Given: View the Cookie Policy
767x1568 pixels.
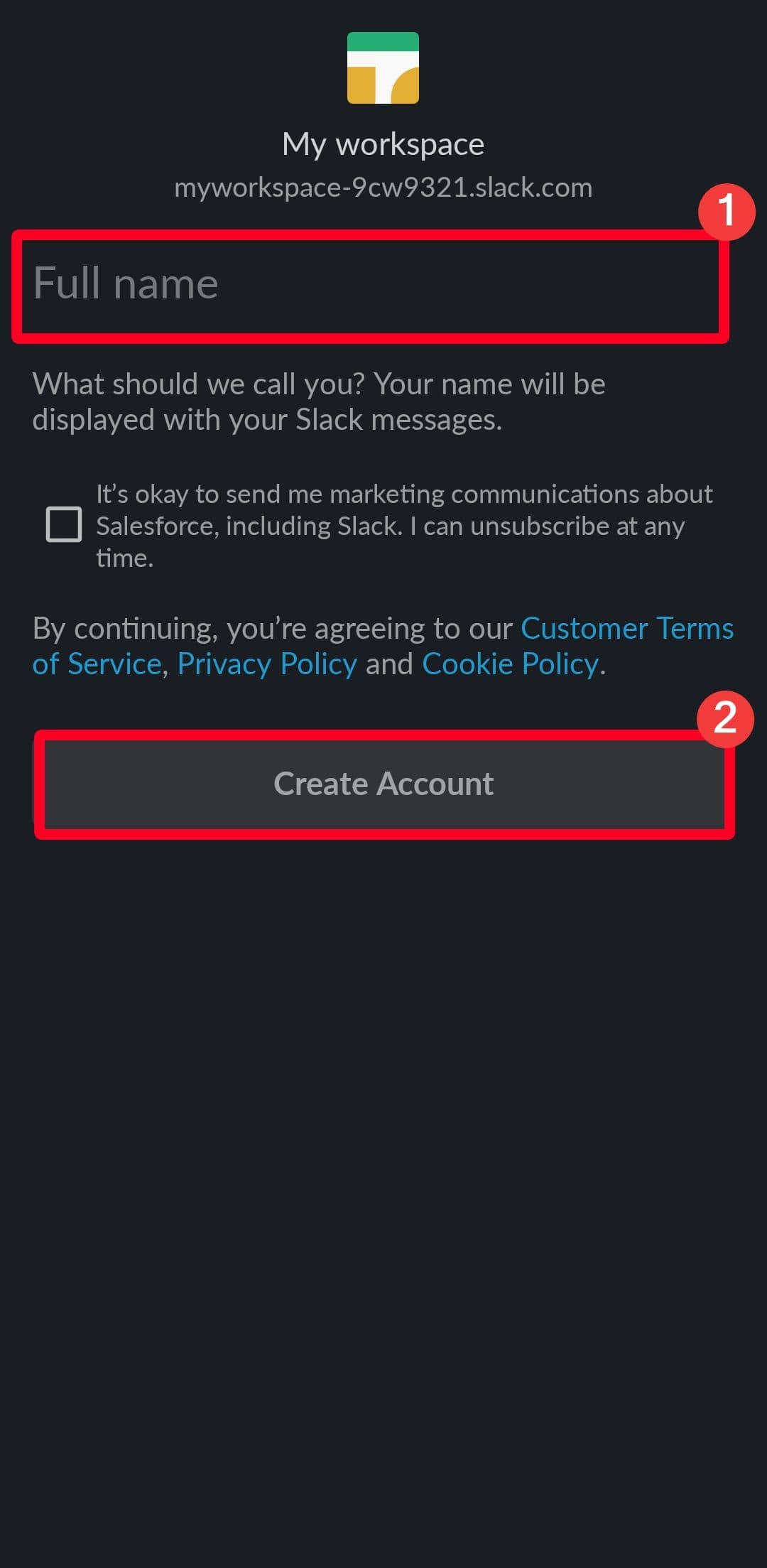Looking at the screenshot, I should tap(510, 663).
